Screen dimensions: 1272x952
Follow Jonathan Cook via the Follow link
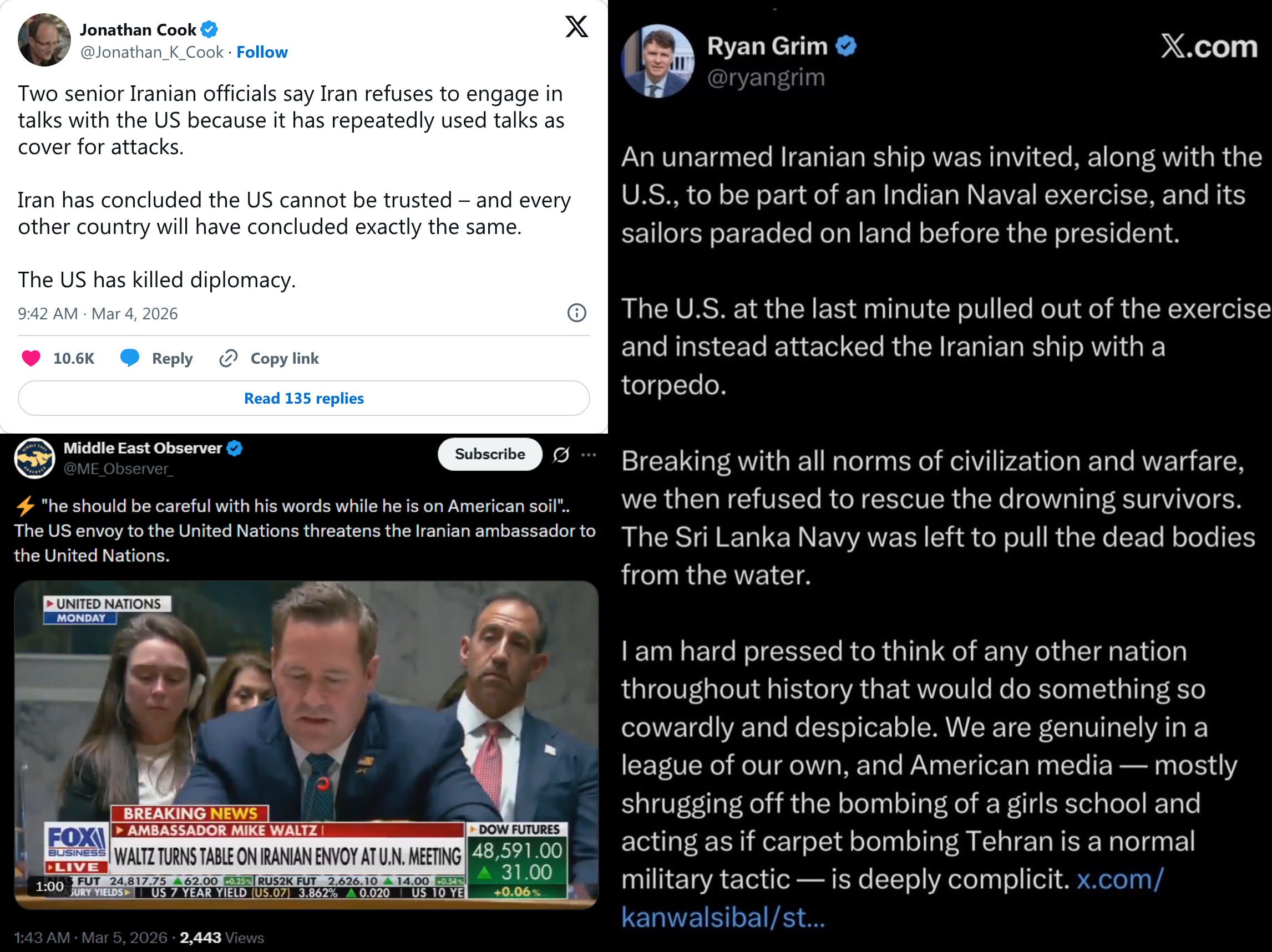(x=262, y=52)
